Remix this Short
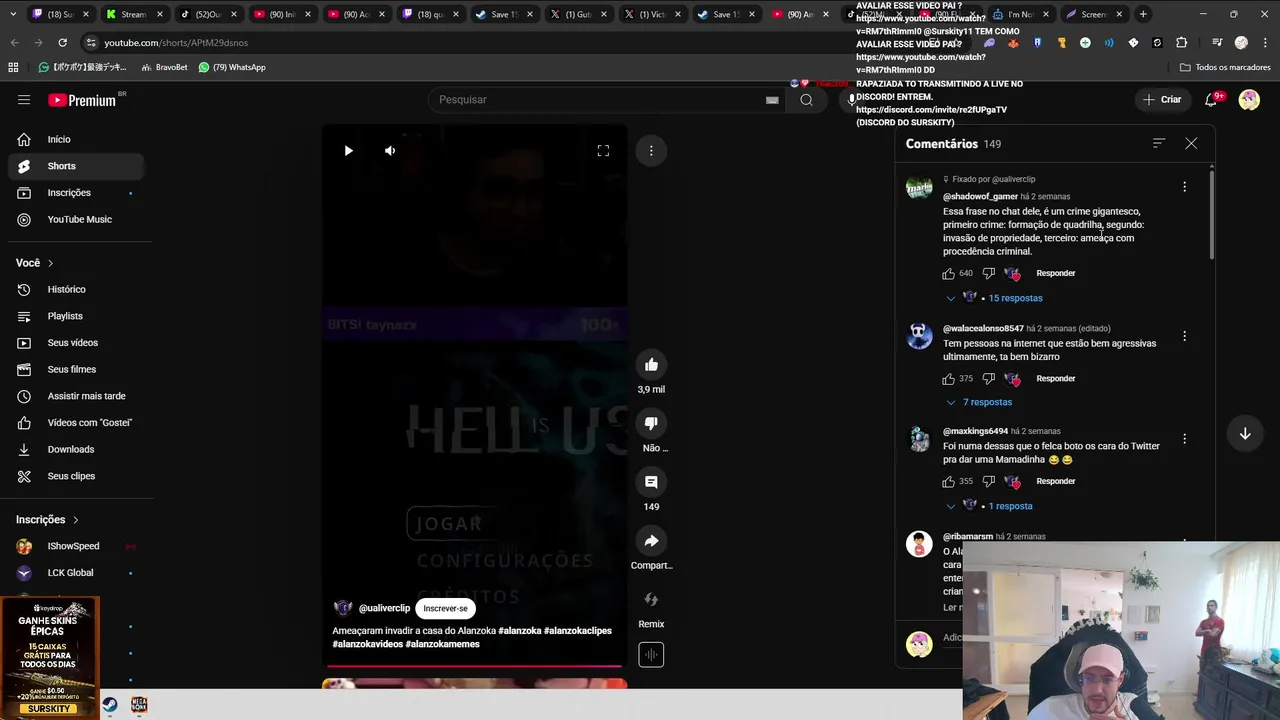 651,600
